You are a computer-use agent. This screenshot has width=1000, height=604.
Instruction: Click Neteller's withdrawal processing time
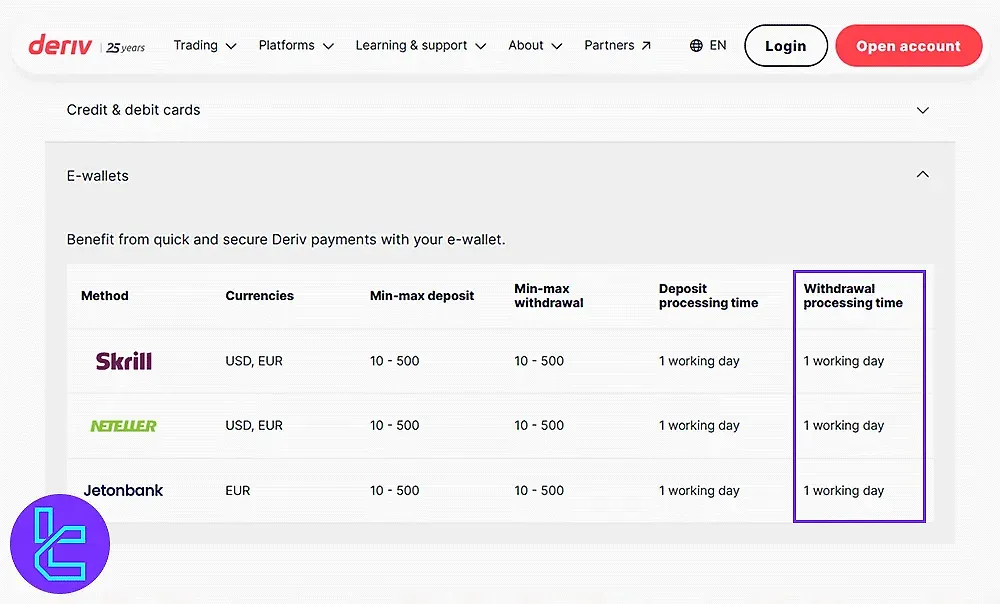click(844, 425)
